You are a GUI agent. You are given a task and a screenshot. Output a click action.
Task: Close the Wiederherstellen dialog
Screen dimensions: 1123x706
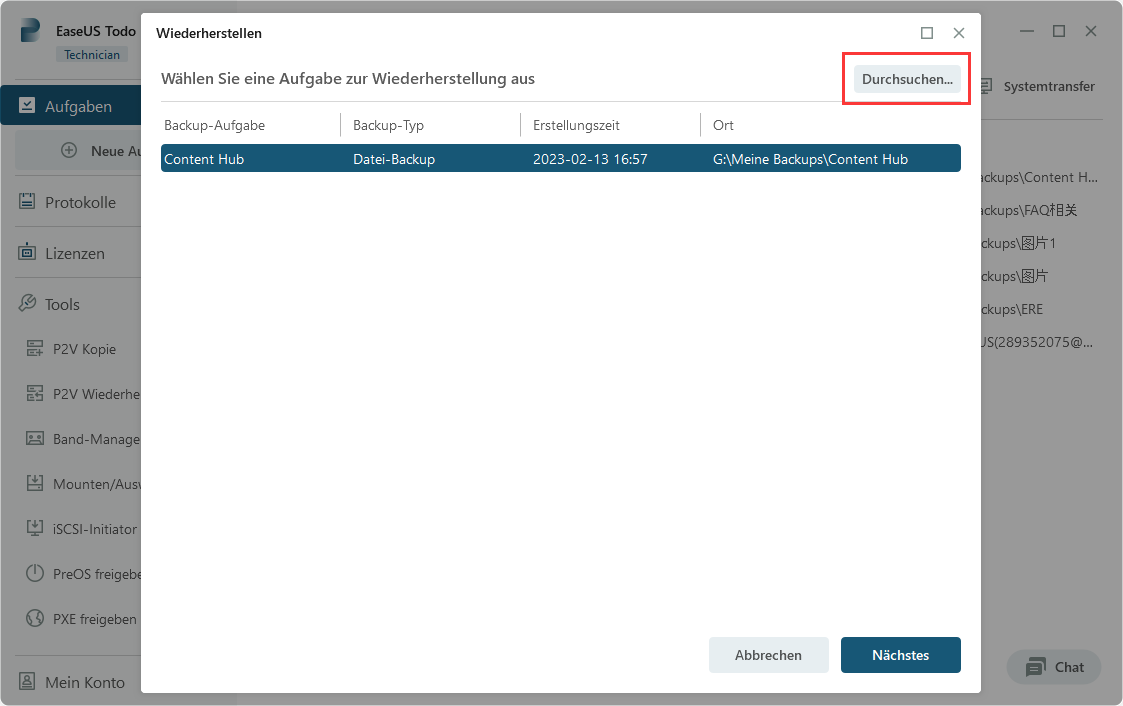click(959, 33)
